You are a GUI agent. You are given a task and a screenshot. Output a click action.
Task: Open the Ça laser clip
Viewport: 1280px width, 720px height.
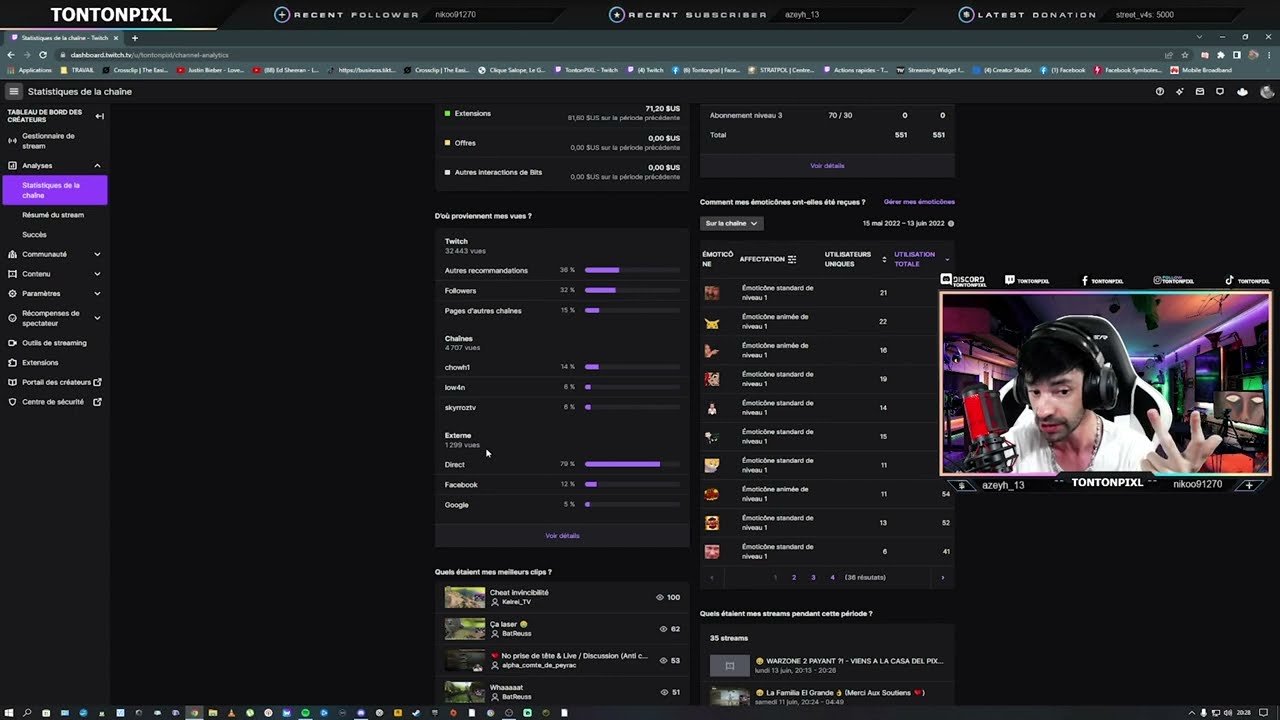[x=562, y=628]
